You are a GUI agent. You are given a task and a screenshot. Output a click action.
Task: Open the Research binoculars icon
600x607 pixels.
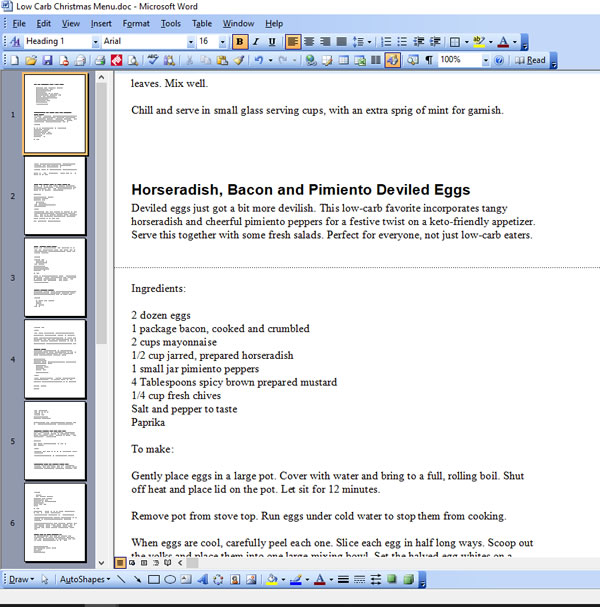point(169,60)
